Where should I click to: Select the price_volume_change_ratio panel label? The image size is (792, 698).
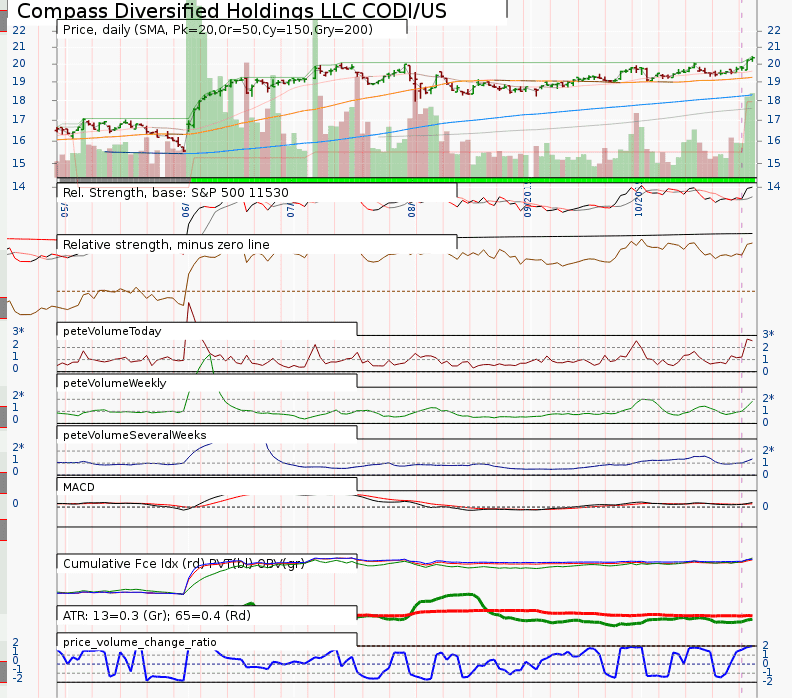[x=139, y=642]
